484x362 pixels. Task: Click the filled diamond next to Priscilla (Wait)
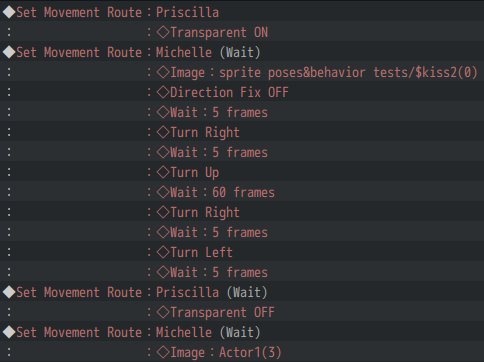pyautogui.click(x=9, y=292)
